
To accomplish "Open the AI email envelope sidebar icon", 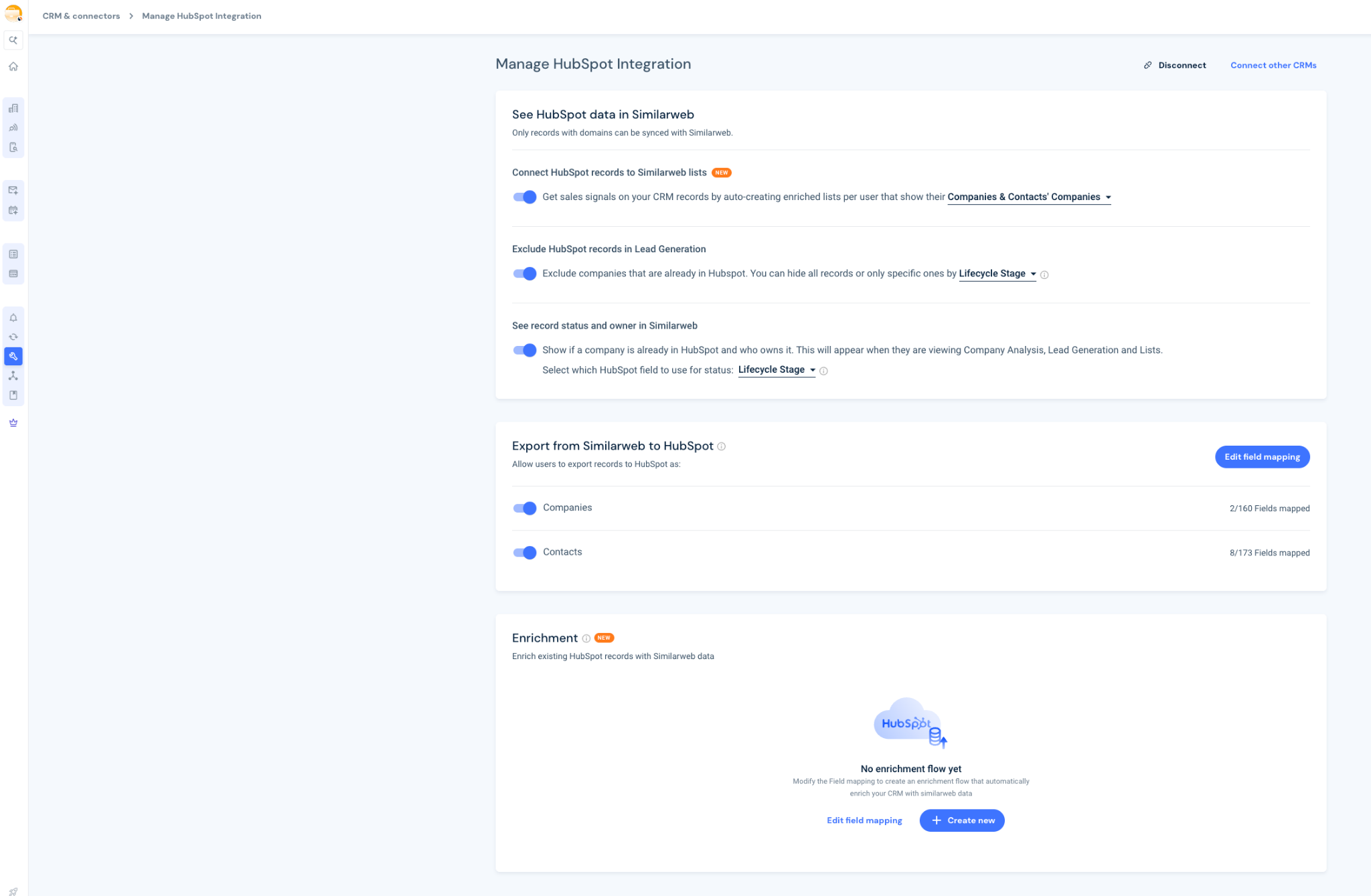I will pos(13,191).
